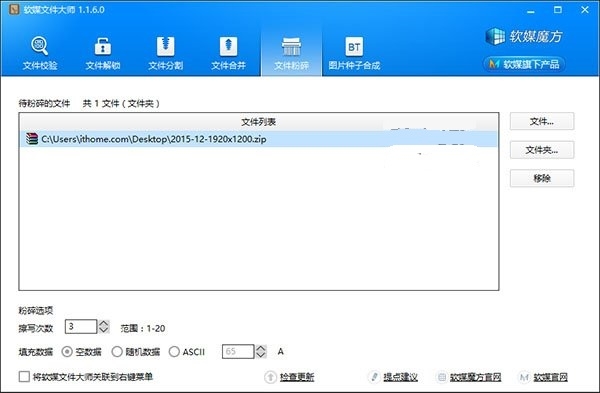Enable 将软媒文件大师关联到右键菜单 checkbox
This screenshot has width=600, height=393.
click(24, 377)
